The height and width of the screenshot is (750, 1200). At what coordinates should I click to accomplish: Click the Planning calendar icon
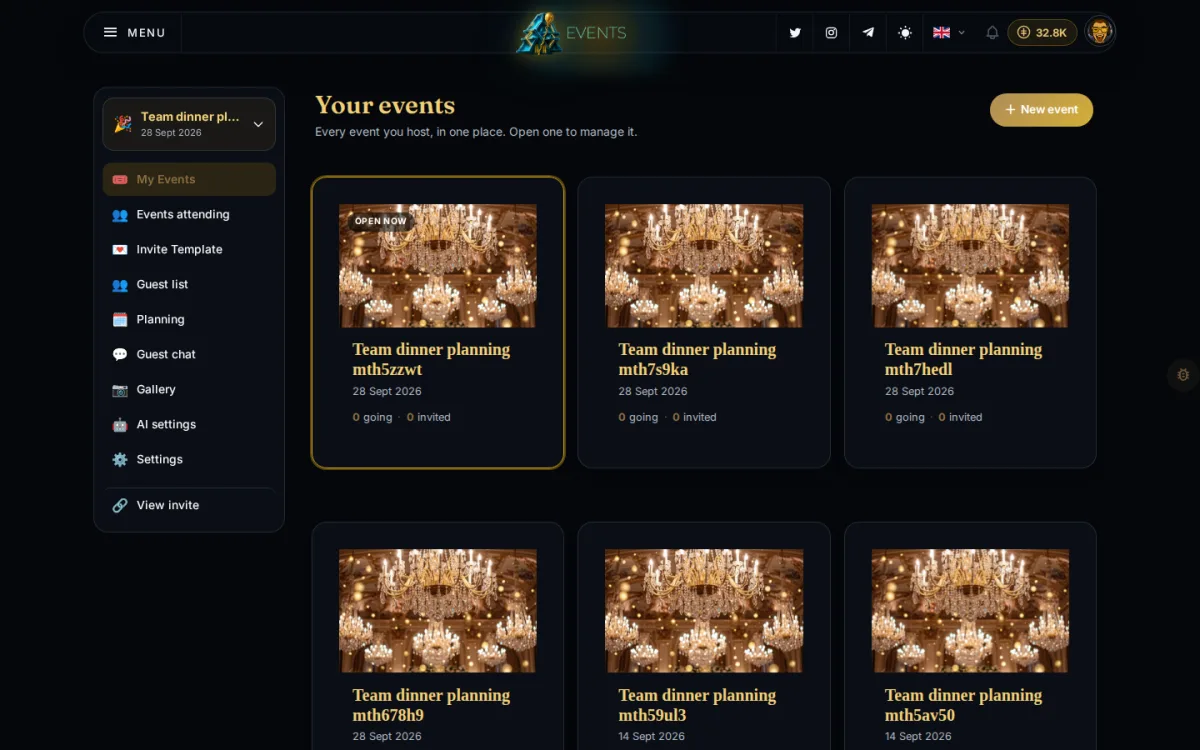pos(120,320)
